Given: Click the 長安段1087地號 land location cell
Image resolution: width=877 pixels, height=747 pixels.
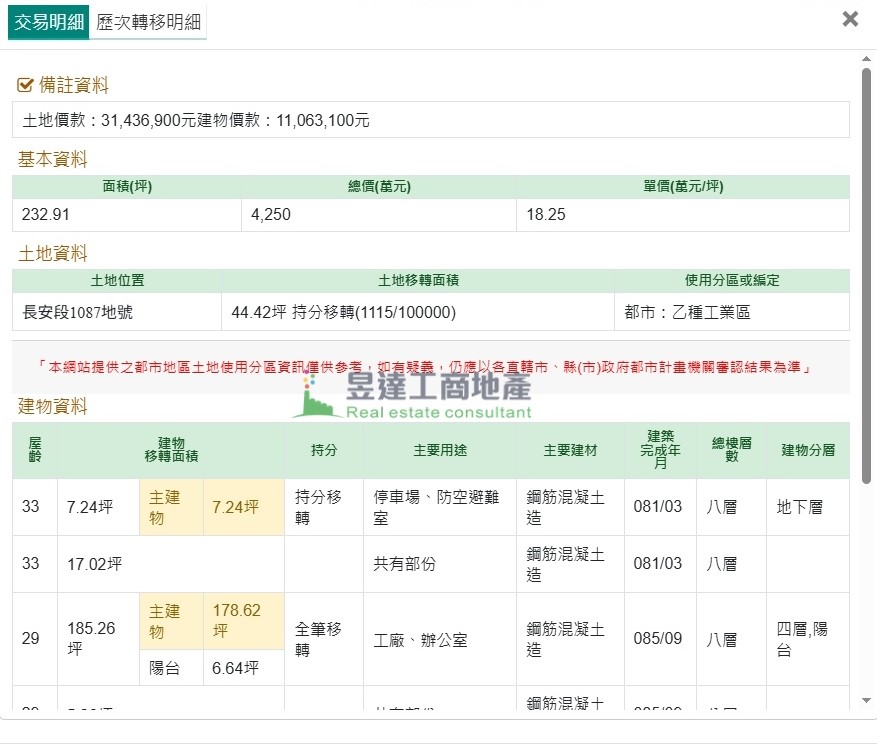Looking at the screenshot, I should point(116,312).
